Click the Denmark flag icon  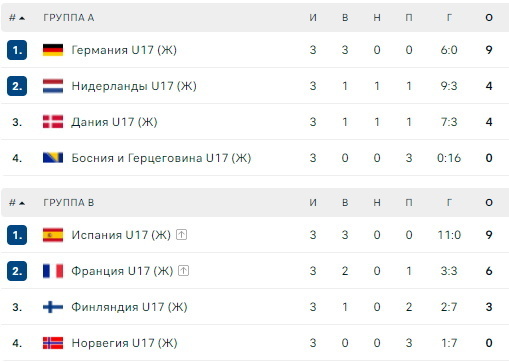pyautogui.click(x=53, y=122)
